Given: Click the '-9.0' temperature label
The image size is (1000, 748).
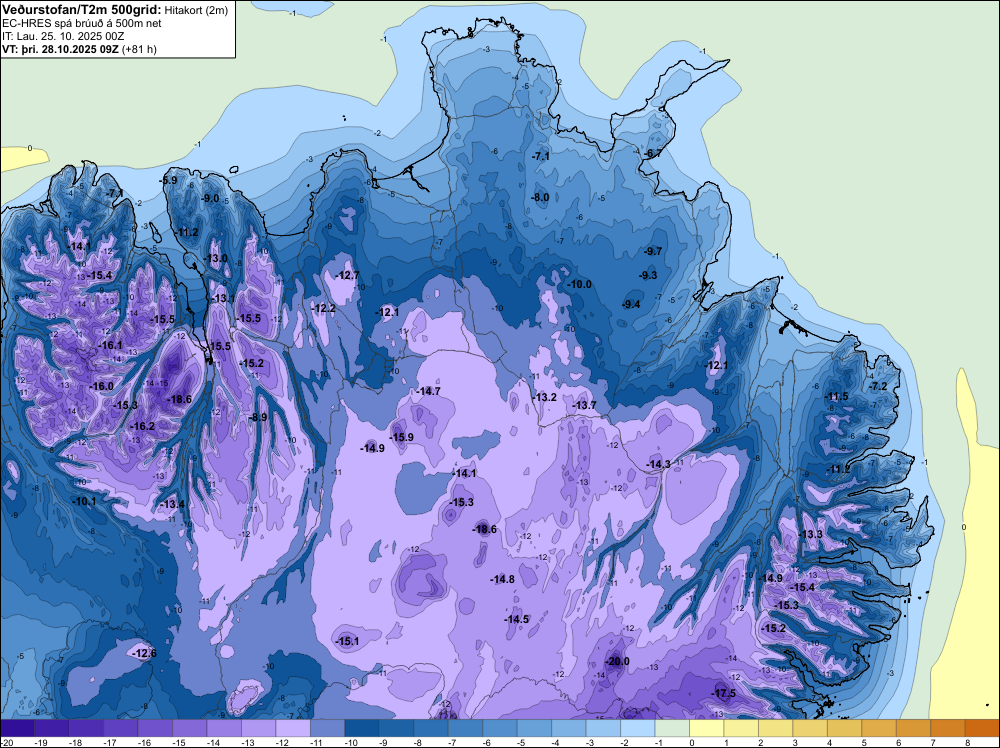Looking at the screenshot, I should (x=210, y=198).
